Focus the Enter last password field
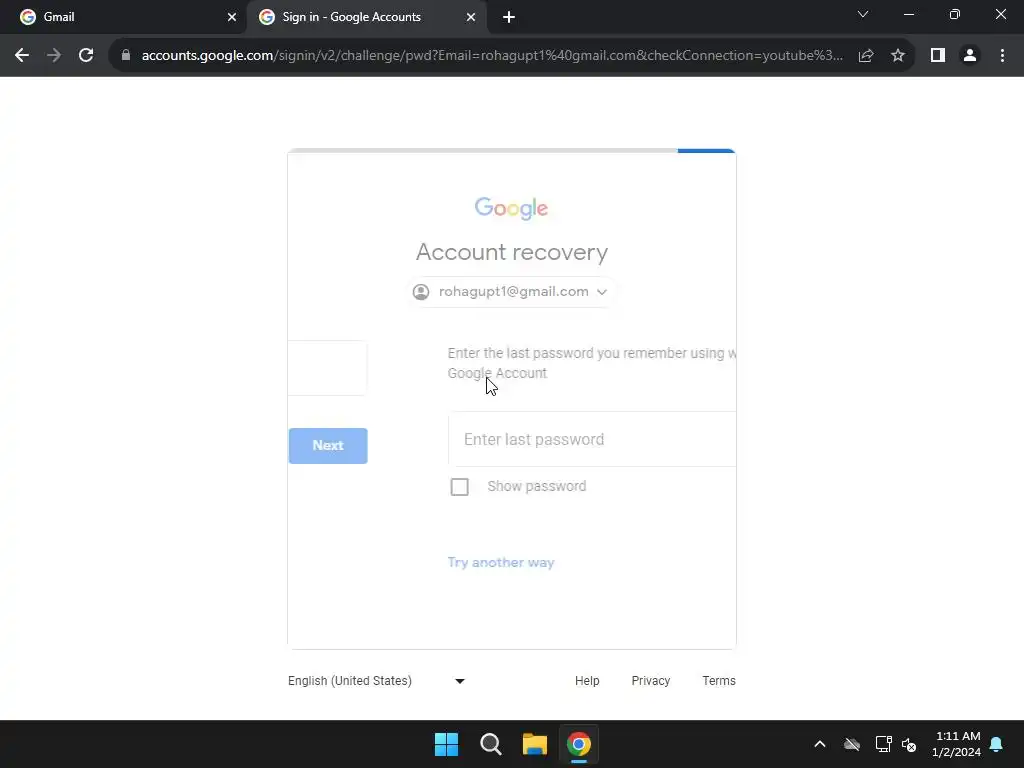Screen dimensions: 1024x768 [x=592, y=440]
